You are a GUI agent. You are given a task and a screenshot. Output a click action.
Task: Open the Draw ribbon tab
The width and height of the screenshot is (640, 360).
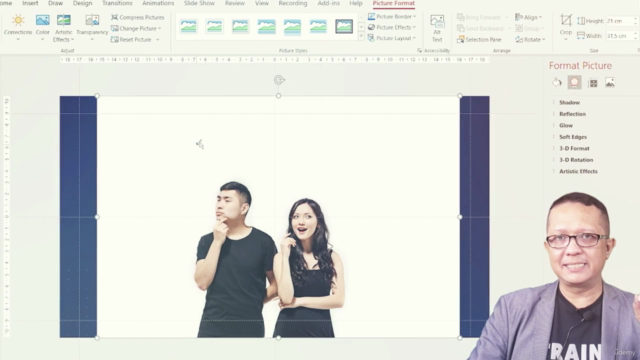(x=56, y=3)
